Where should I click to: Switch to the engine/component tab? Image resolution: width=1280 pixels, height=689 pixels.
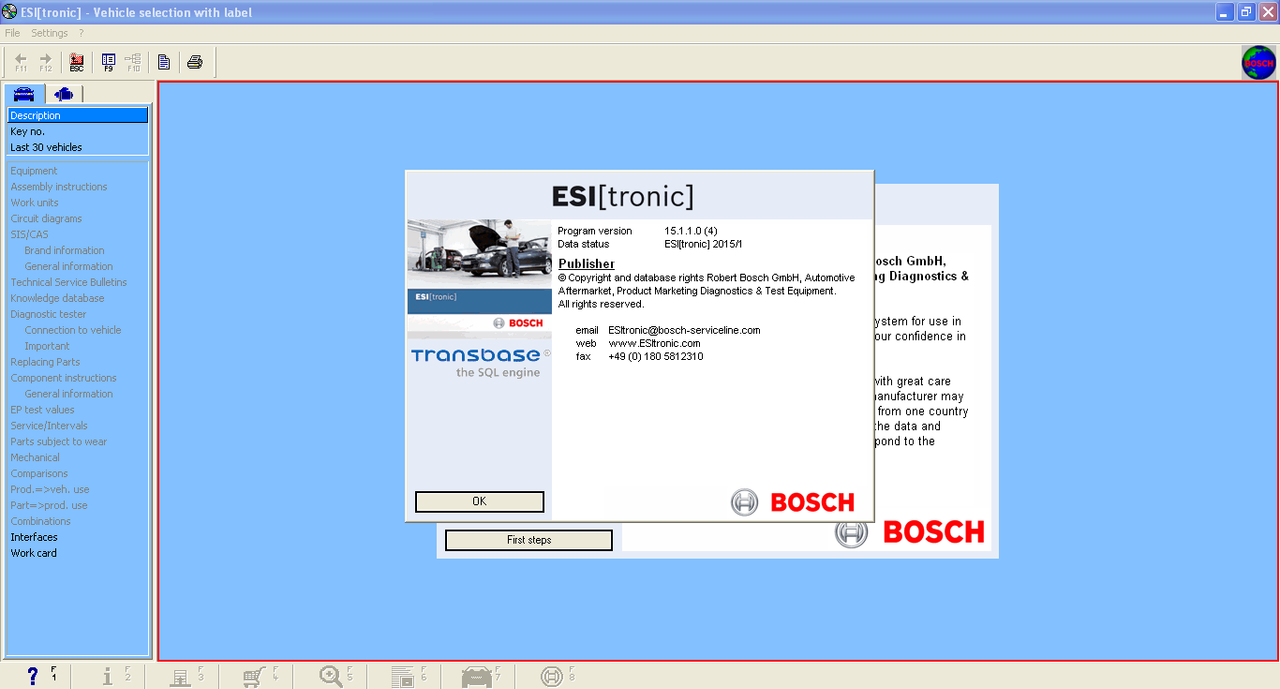64,94
